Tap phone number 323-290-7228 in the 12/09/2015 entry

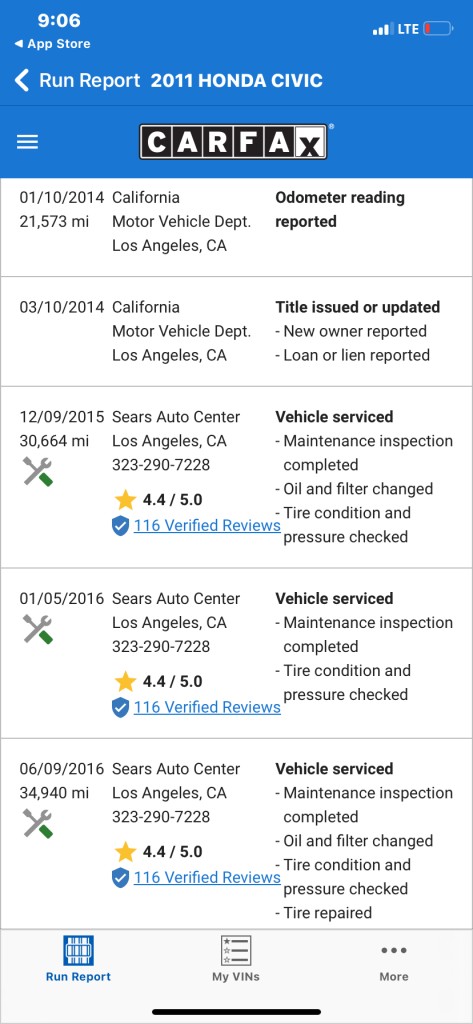point(161,465)
